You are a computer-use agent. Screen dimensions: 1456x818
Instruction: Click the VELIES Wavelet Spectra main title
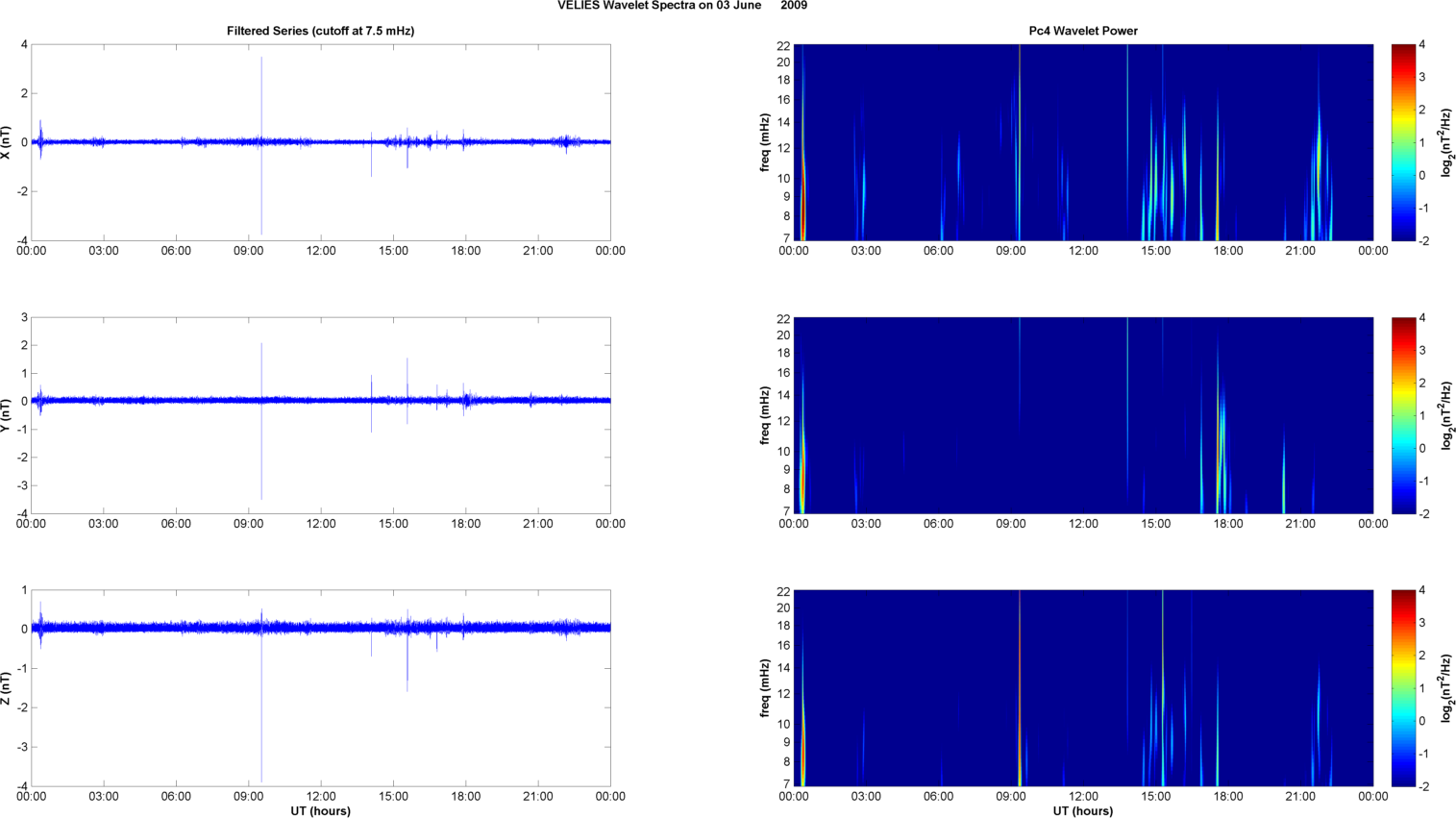tap(681, 6)
